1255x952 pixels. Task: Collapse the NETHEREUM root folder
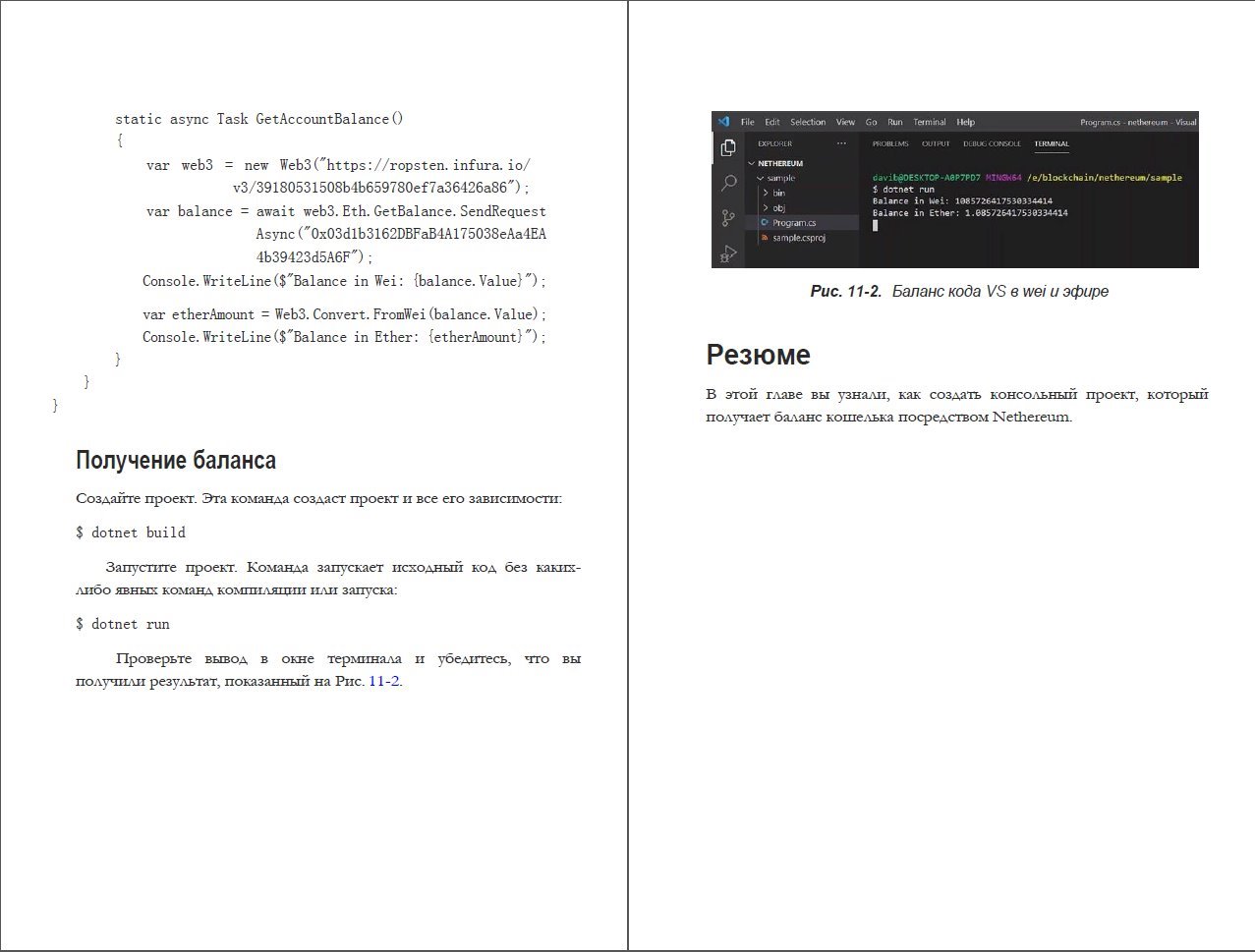point(775,163)
